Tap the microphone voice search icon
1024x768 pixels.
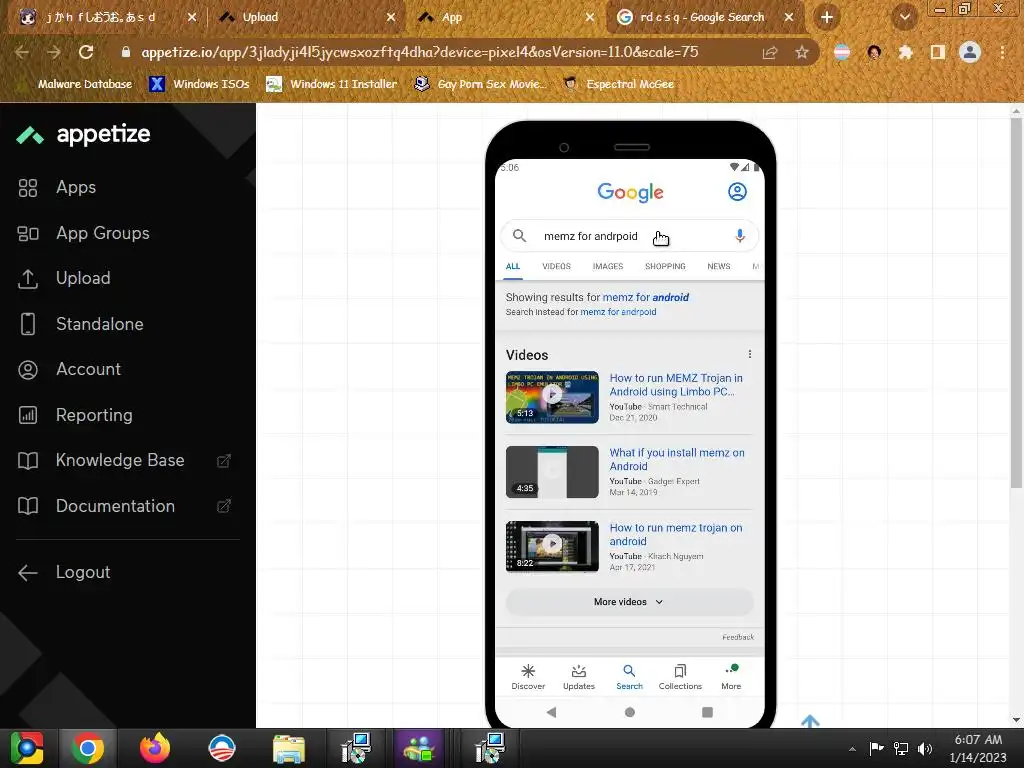click(739, 236)
